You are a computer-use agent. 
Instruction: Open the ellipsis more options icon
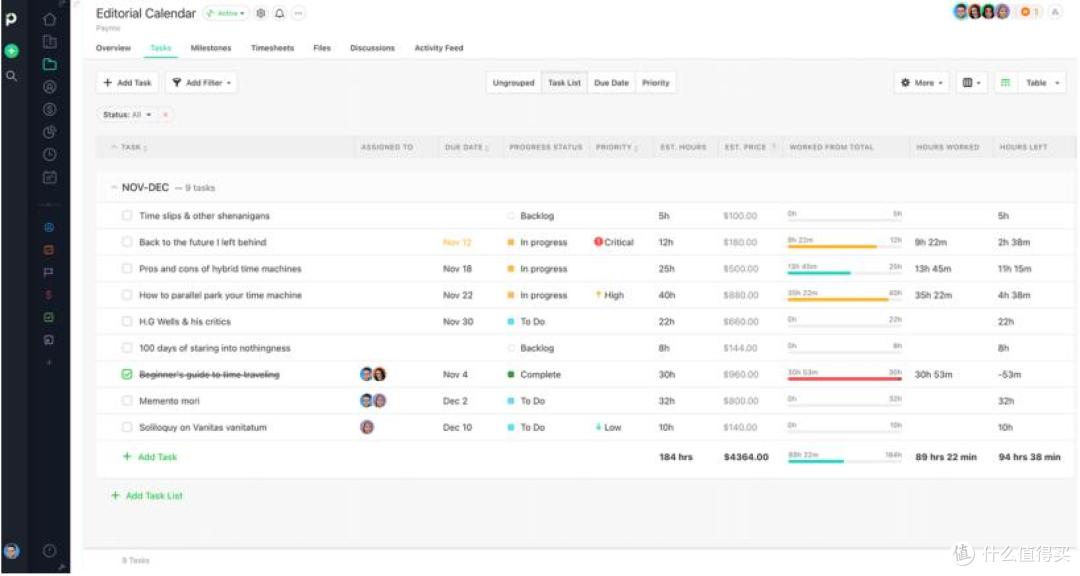[x=298, y=13]
